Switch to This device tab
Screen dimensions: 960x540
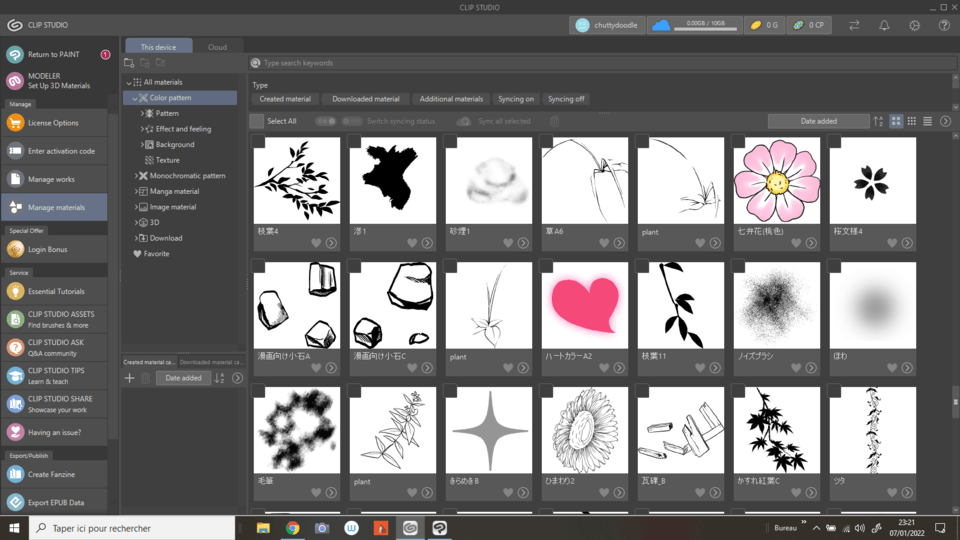(159, 47)
